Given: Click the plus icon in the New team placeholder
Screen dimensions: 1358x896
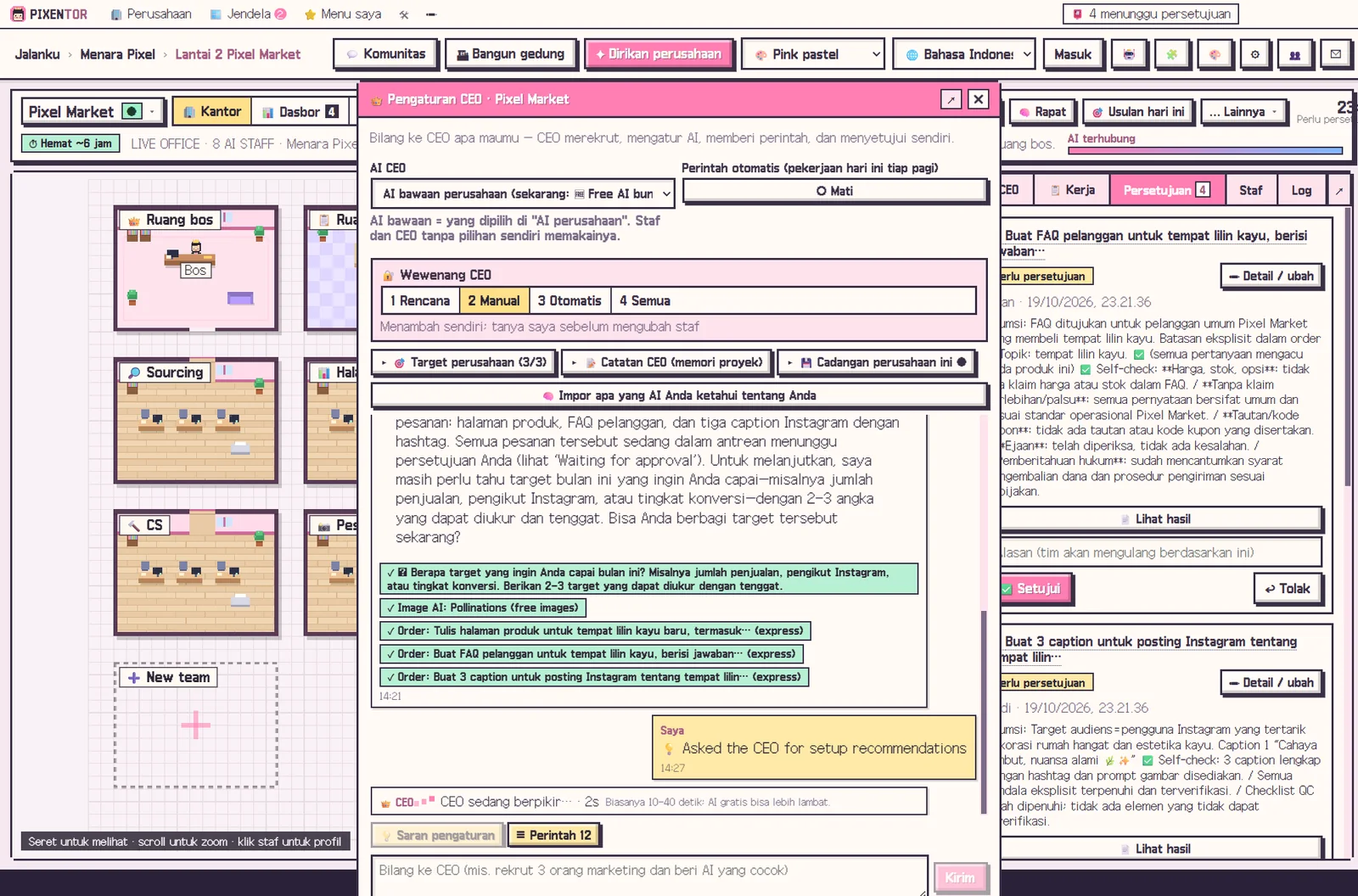Looking at the screenshot, I should (x=196, y=725).
